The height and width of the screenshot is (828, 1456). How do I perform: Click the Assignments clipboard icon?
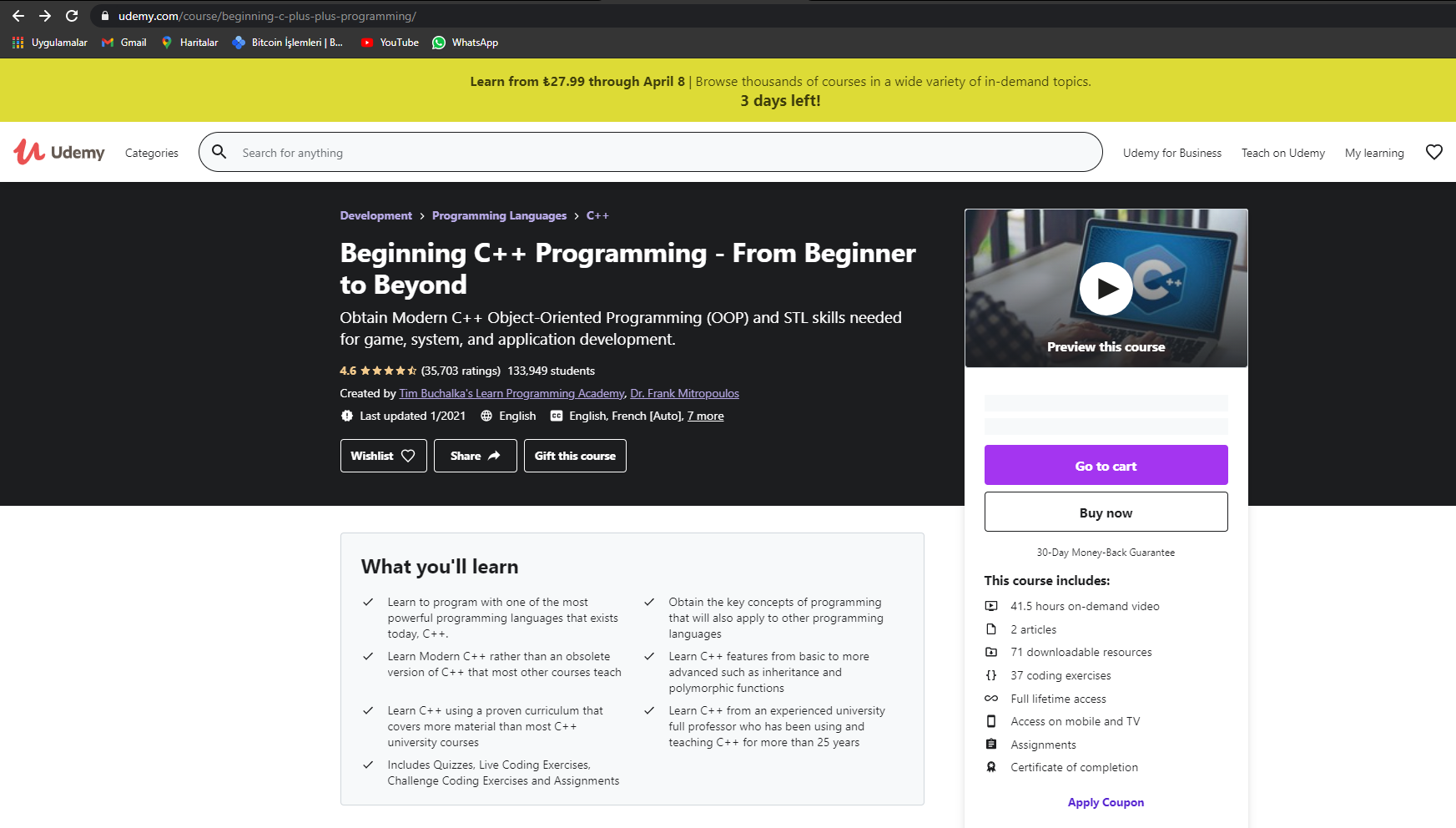click(x=991, y=745)
